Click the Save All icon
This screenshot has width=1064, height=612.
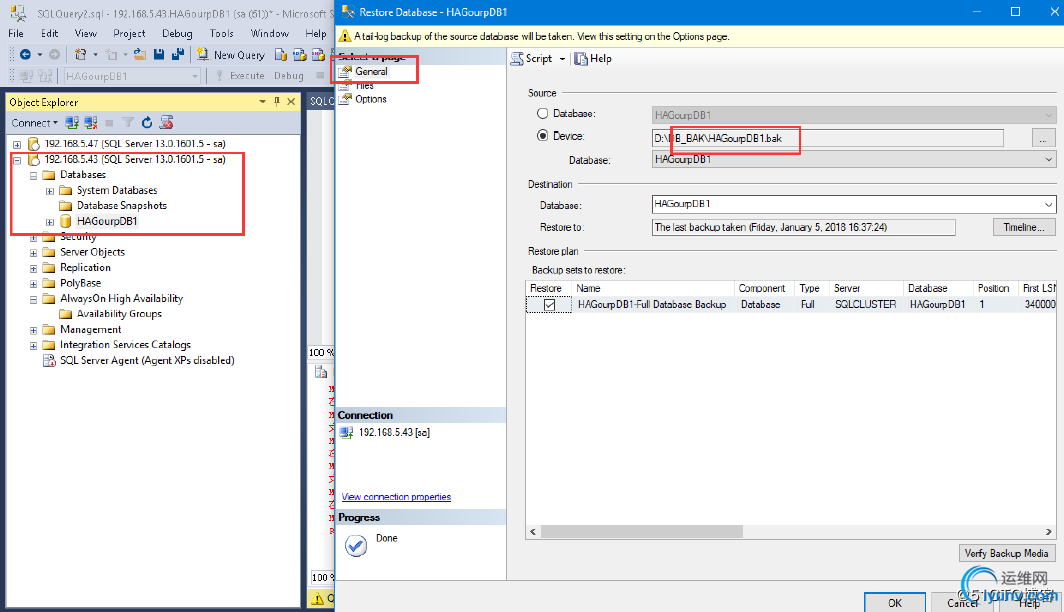[178, 55]
